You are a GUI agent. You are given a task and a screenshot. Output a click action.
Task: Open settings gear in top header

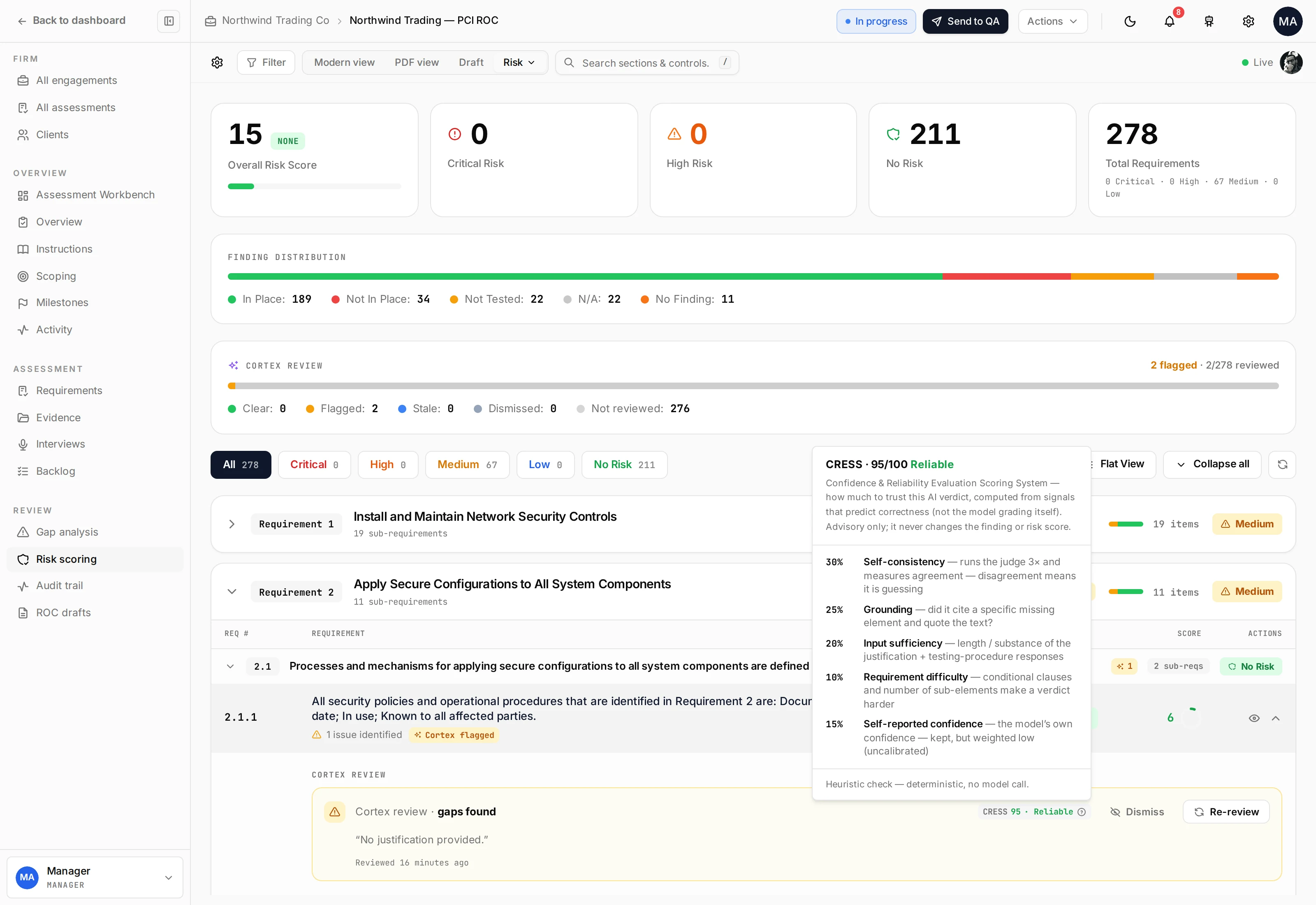coord(1248,21)
